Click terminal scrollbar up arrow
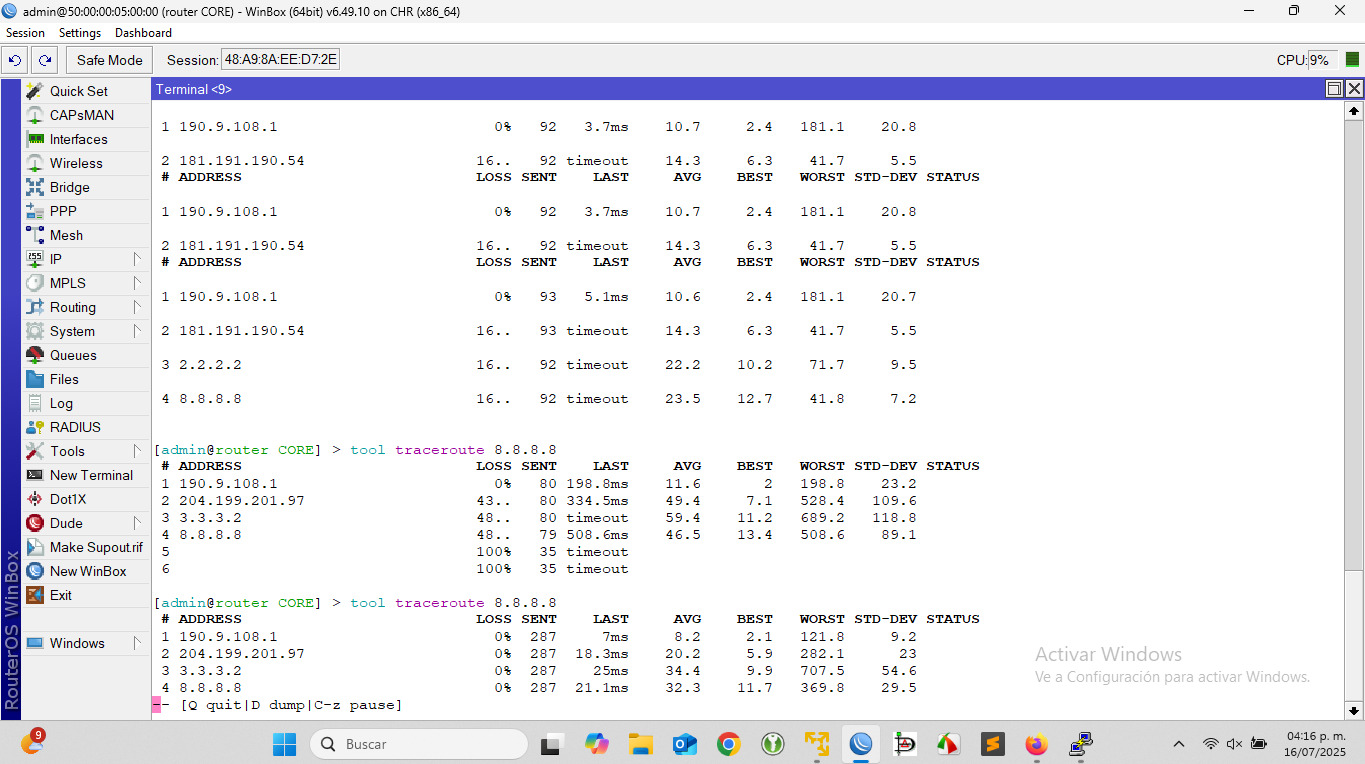Image resolution: width=1365 pixels, height=764 pixels. [1355, 111]
